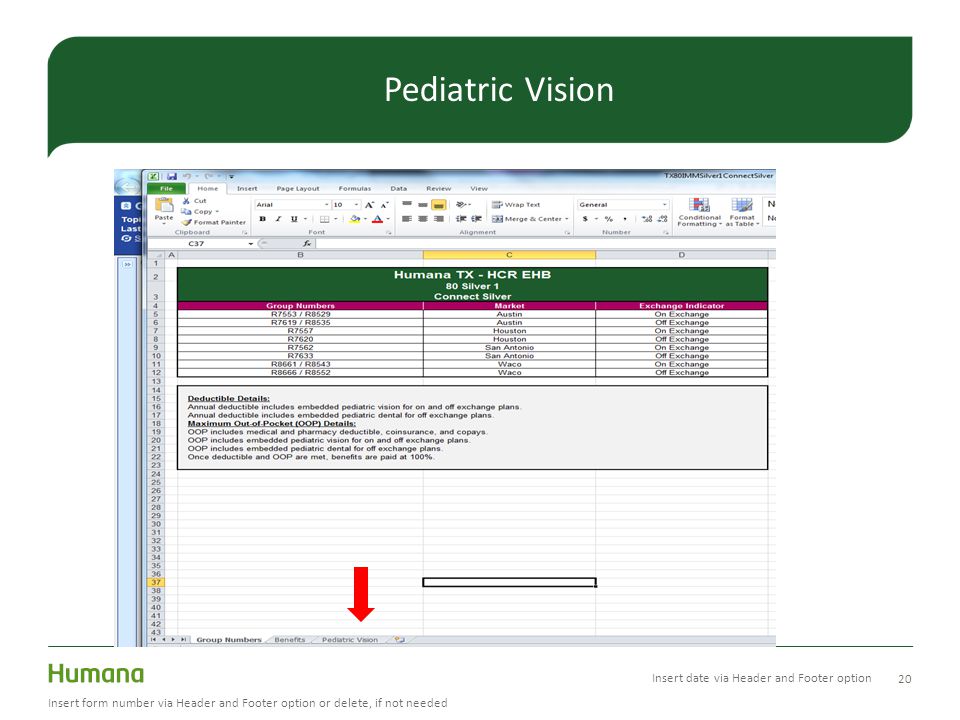Image resolution: width=960 pixels, height=720 pixels.
Task: Click Increase Indent icon
Action: pyautogui.click(x=477, y=219)
